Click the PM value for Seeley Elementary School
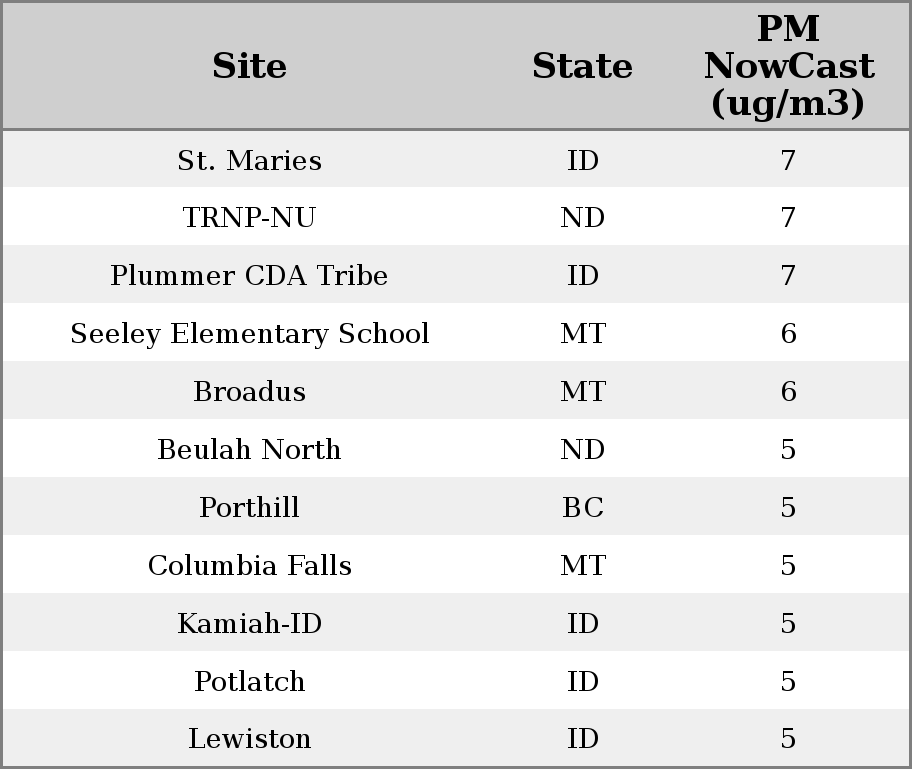 (x=788, y=334)
